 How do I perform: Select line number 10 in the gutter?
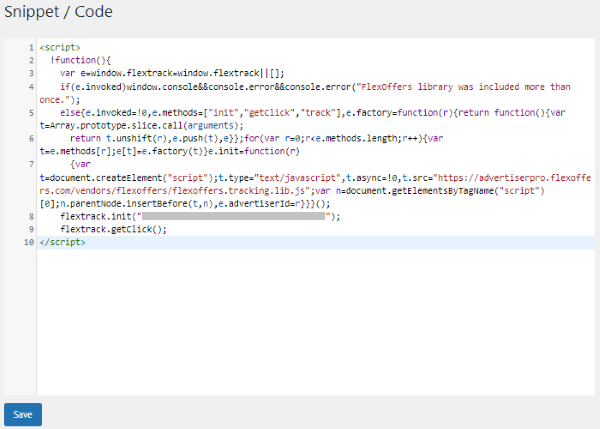pos(29,242)
